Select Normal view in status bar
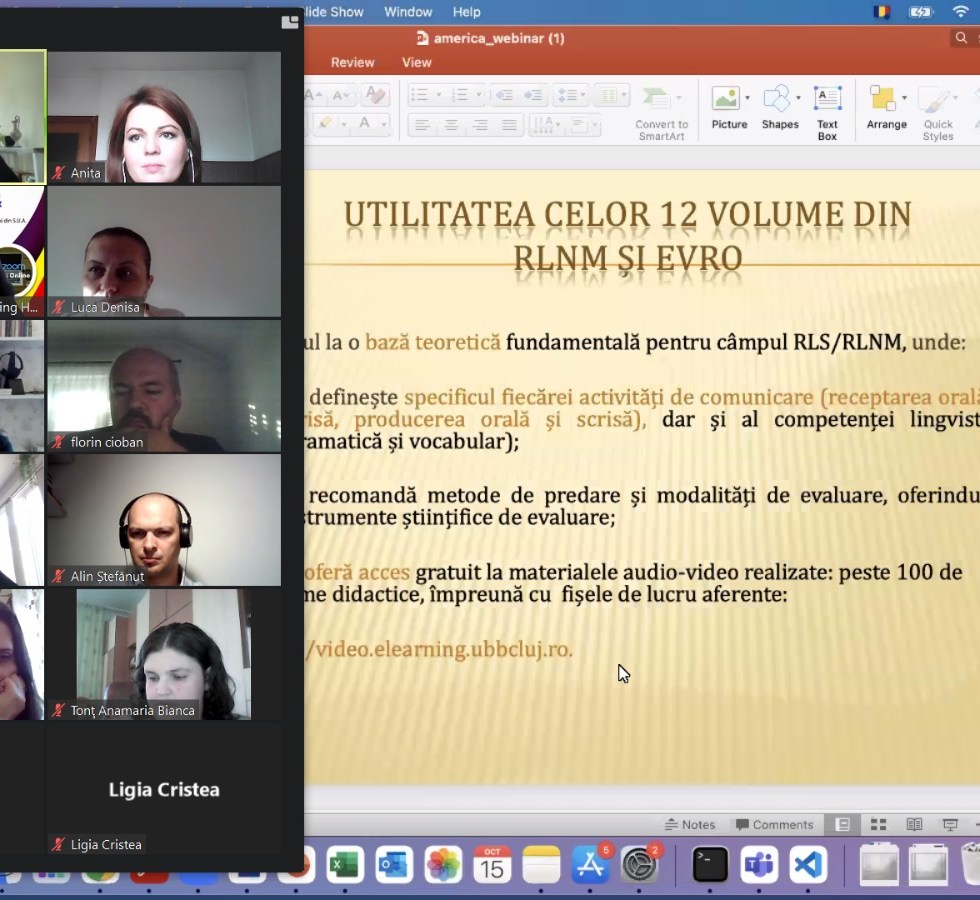The width and height of the screenshot is (980, 900). tap(843, 825)
